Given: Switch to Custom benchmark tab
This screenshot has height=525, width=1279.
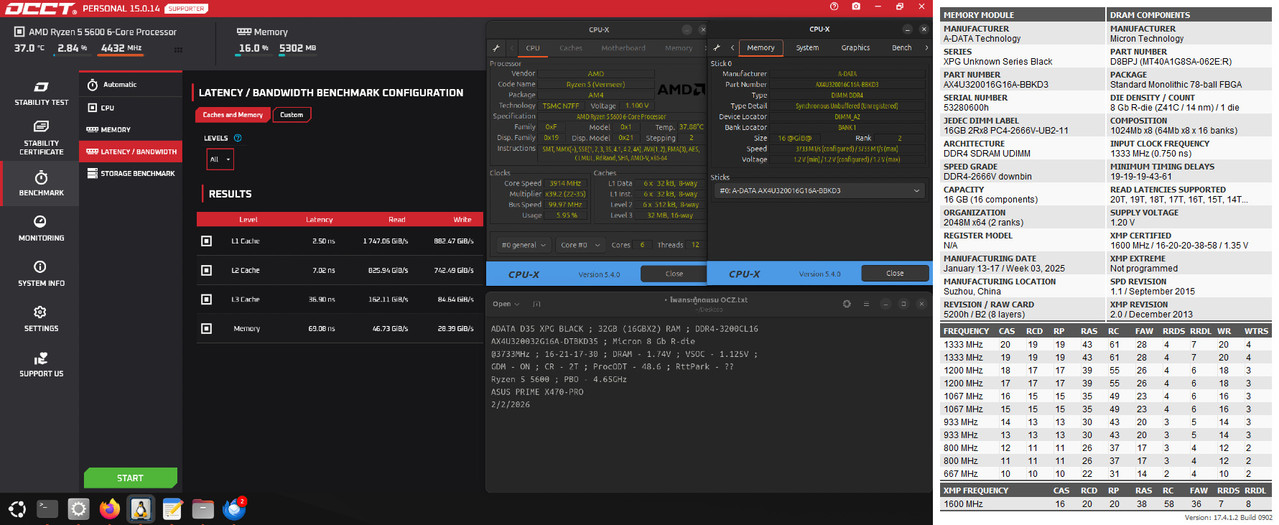Looking at the screenshot, I should pos(292,115).
